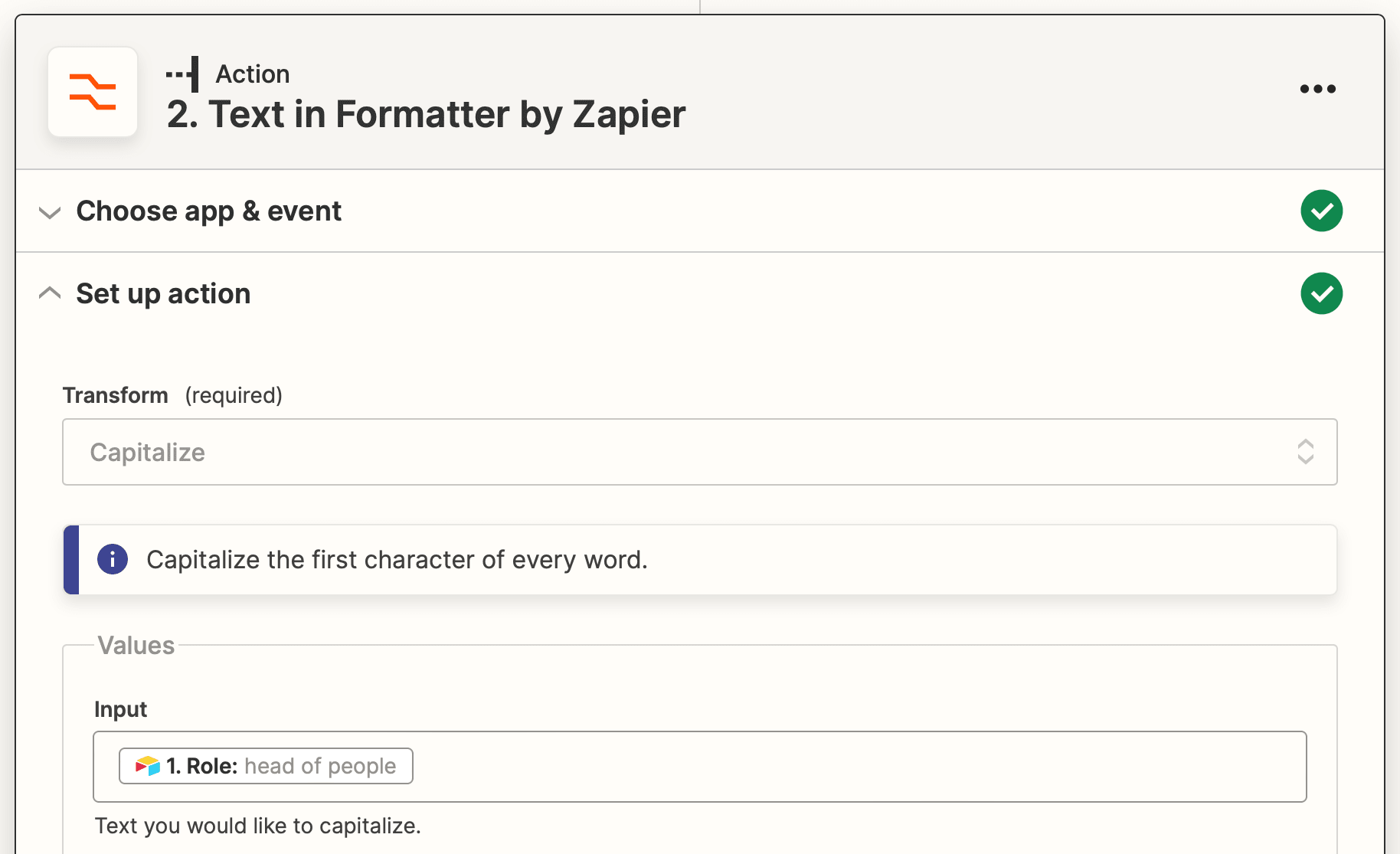Click the up-down arrows in Transform field
This screenshot has width=1400, height=854.
click(1305, 452)
